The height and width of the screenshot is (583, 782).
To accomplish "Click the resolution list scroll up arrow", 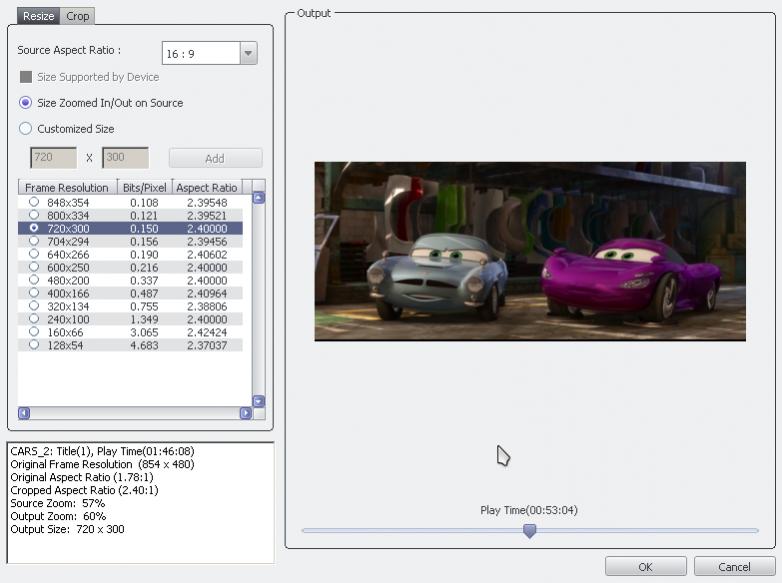I will click(259, 198).
